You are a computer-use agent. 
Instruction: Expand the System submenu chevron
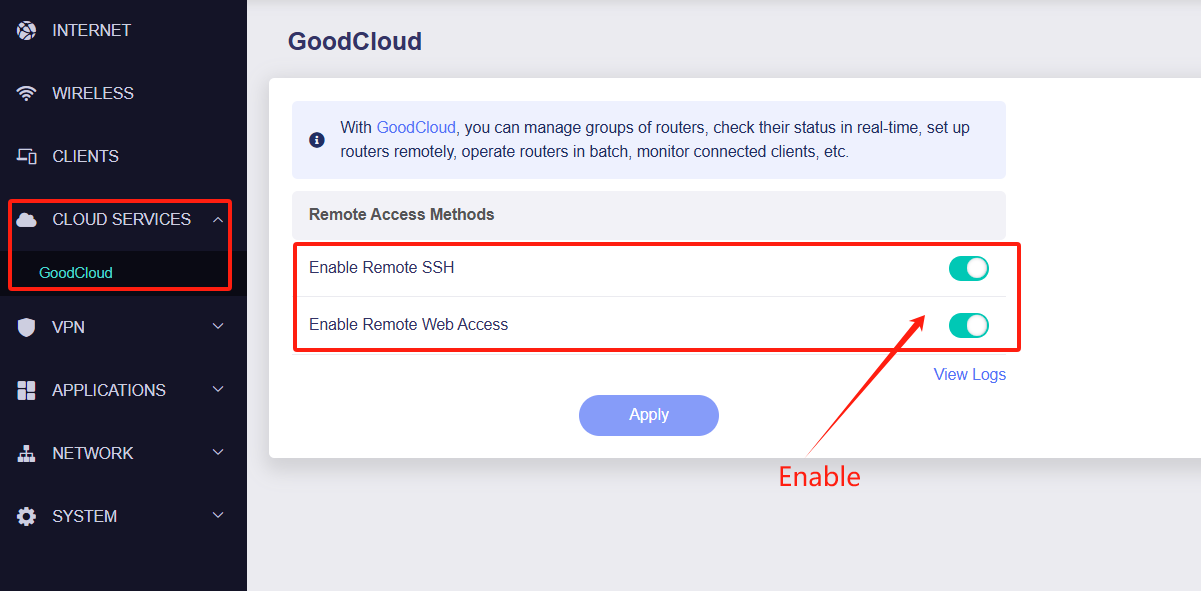(218, 516)
